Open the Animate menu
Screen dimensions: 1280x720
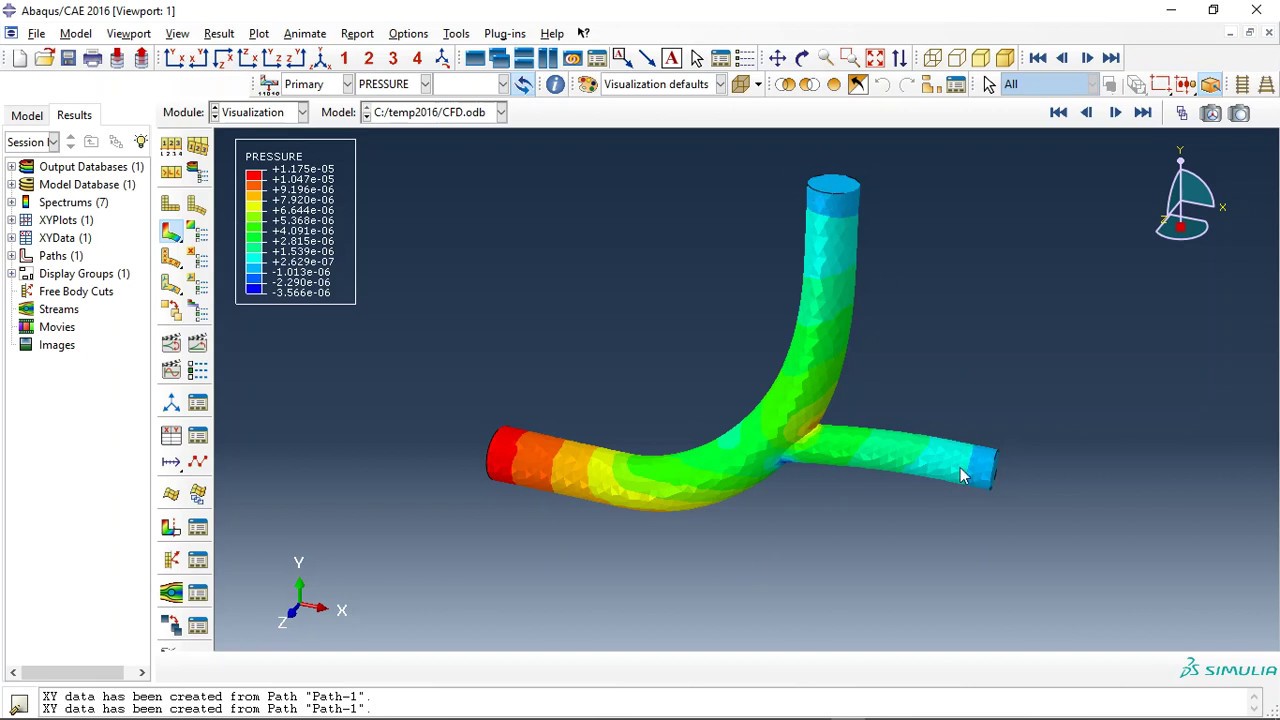(x=304, y=33)
